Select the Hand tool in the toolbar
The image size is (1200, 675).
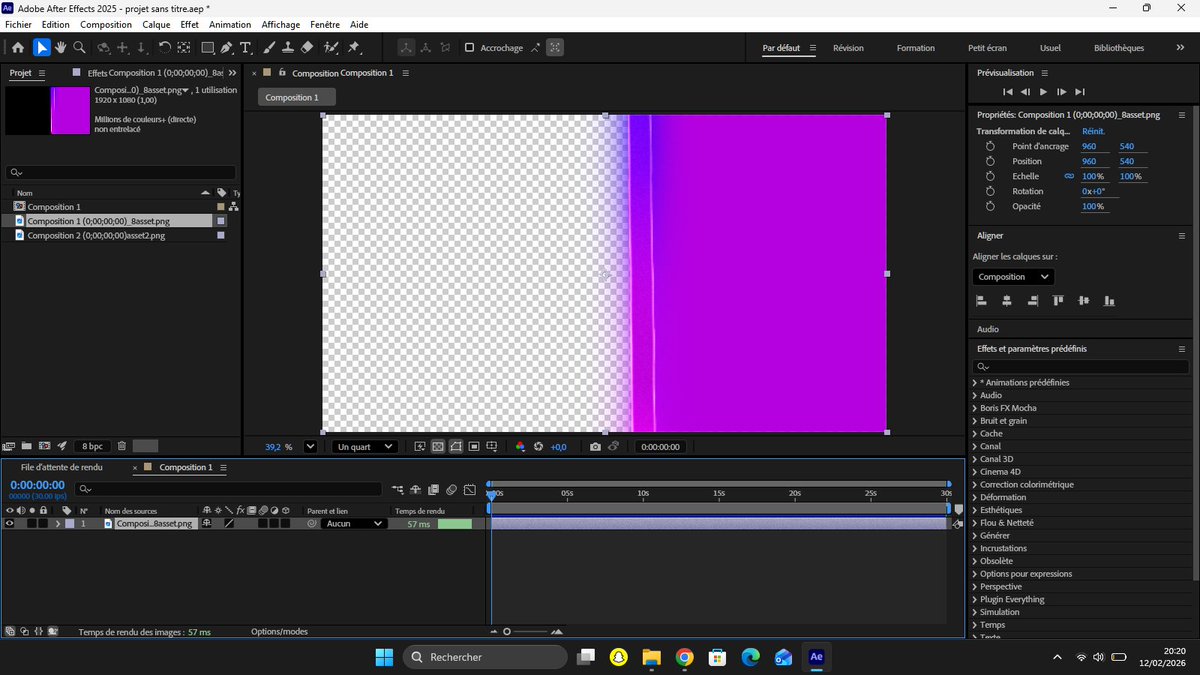60,47
